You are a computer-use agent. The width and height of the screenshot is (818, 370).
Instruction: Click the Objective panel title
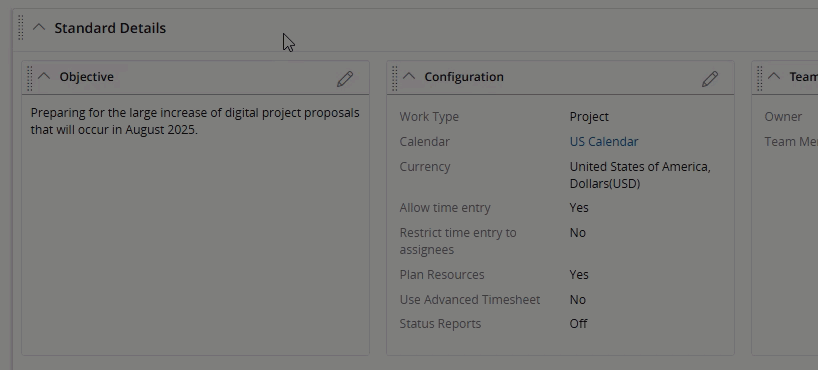pyautogui.click(x=87, y=77)
